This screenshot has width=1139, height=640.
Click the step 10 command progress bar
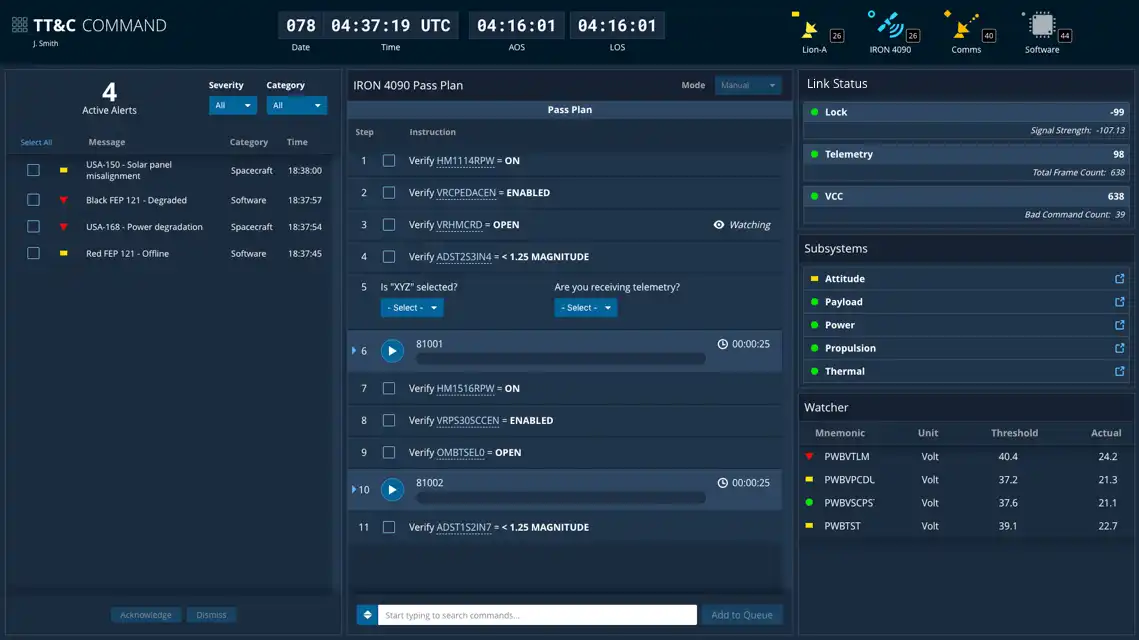561,498
